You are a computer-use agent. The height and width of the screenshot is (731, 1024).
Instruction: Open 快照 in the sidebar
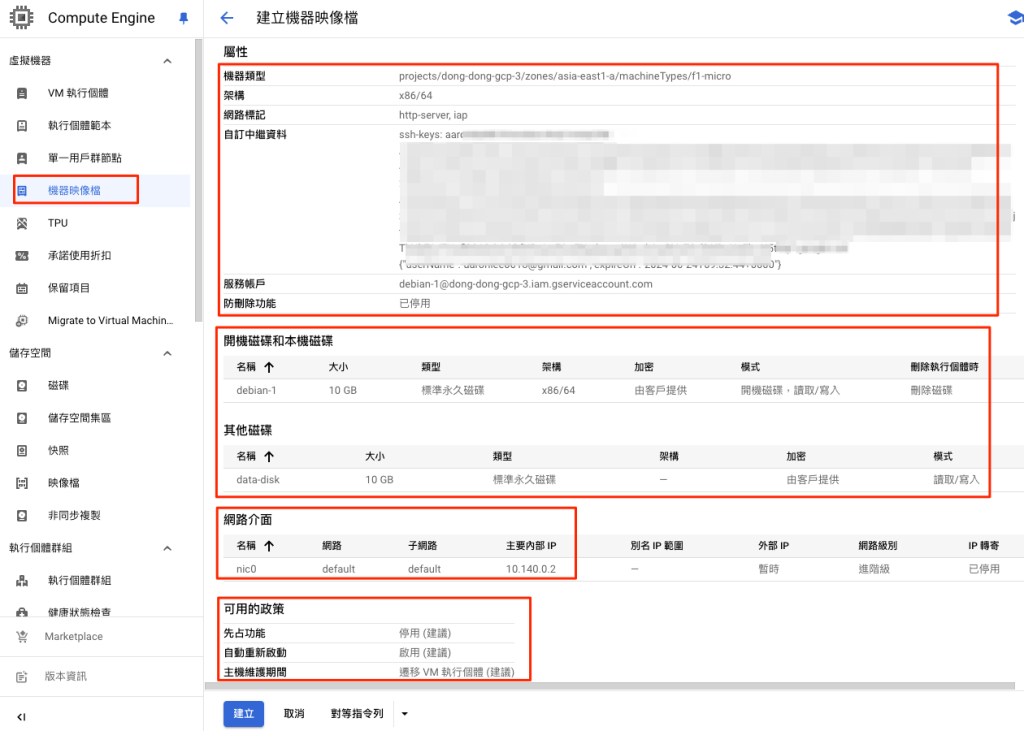(58, 451)
